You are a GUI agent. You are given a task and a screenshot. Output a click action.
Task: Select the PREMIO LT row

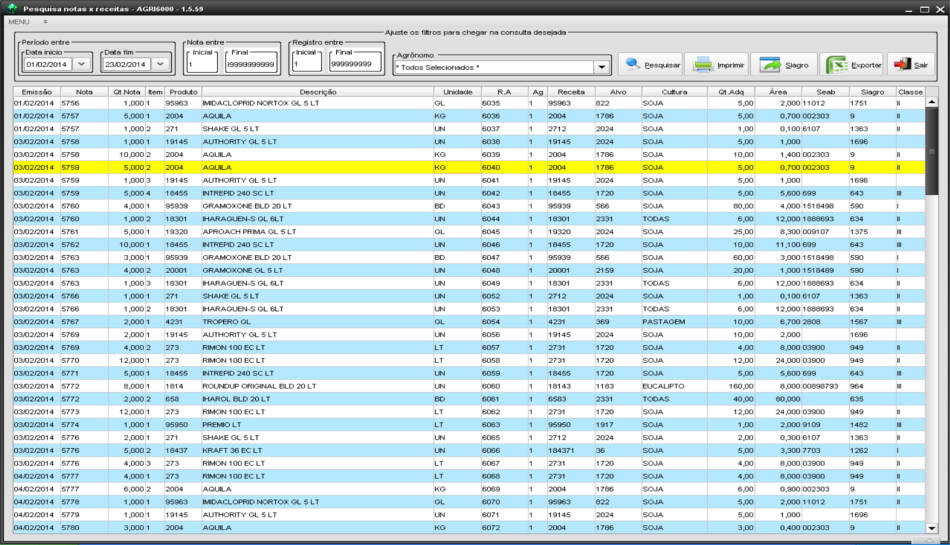point(469,424)
